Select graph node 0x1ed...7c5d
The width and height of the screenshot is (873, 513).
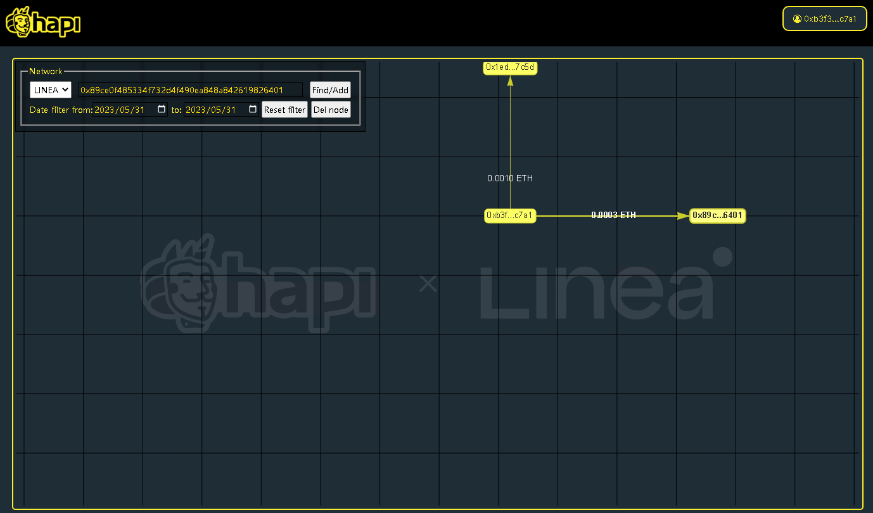[x=510, y=67]
